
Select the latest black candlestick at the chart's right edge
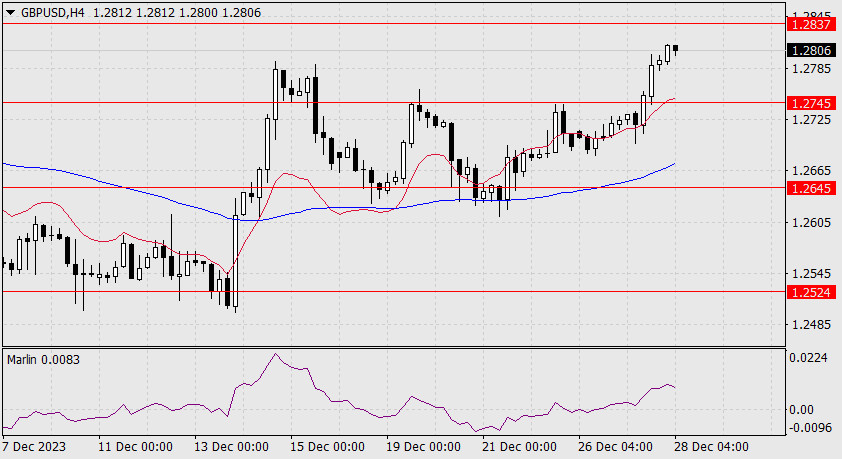click(675, 49)
